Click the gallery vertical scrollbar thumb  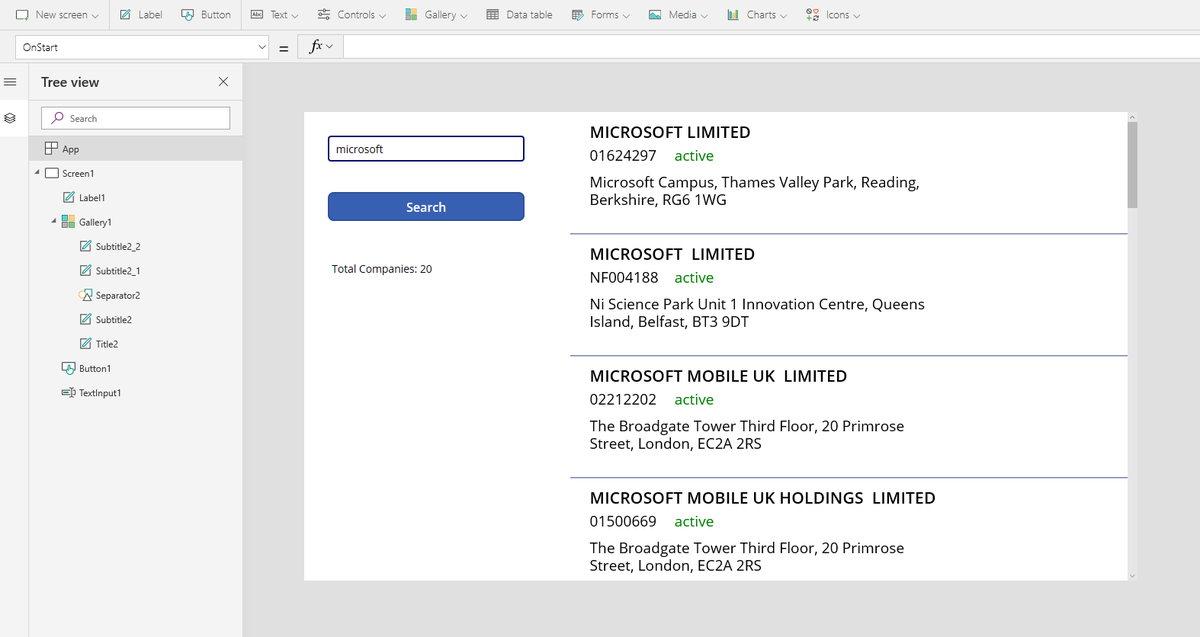coord(1132,164)
